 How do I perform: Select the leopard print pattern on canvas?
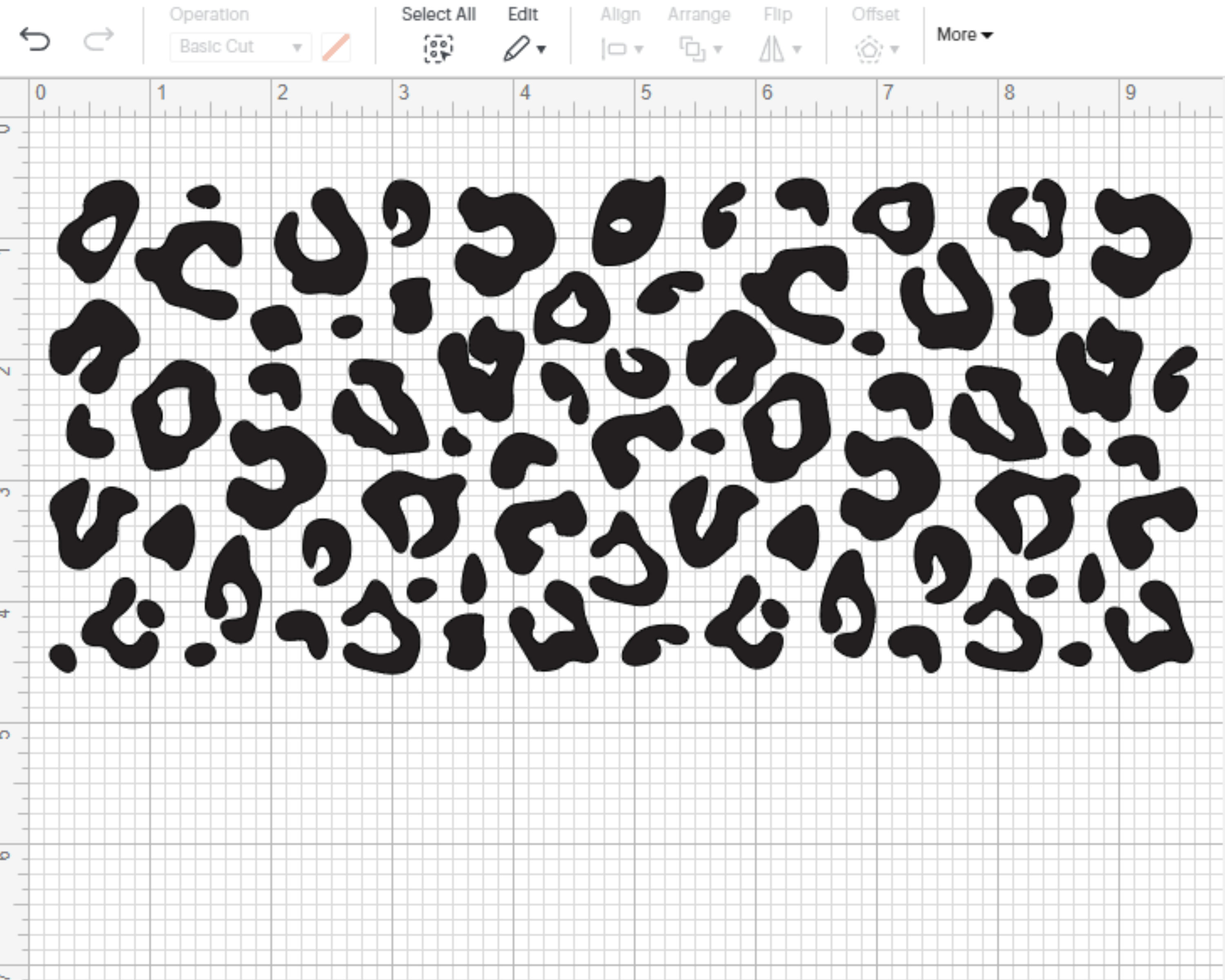click(623, 425)
